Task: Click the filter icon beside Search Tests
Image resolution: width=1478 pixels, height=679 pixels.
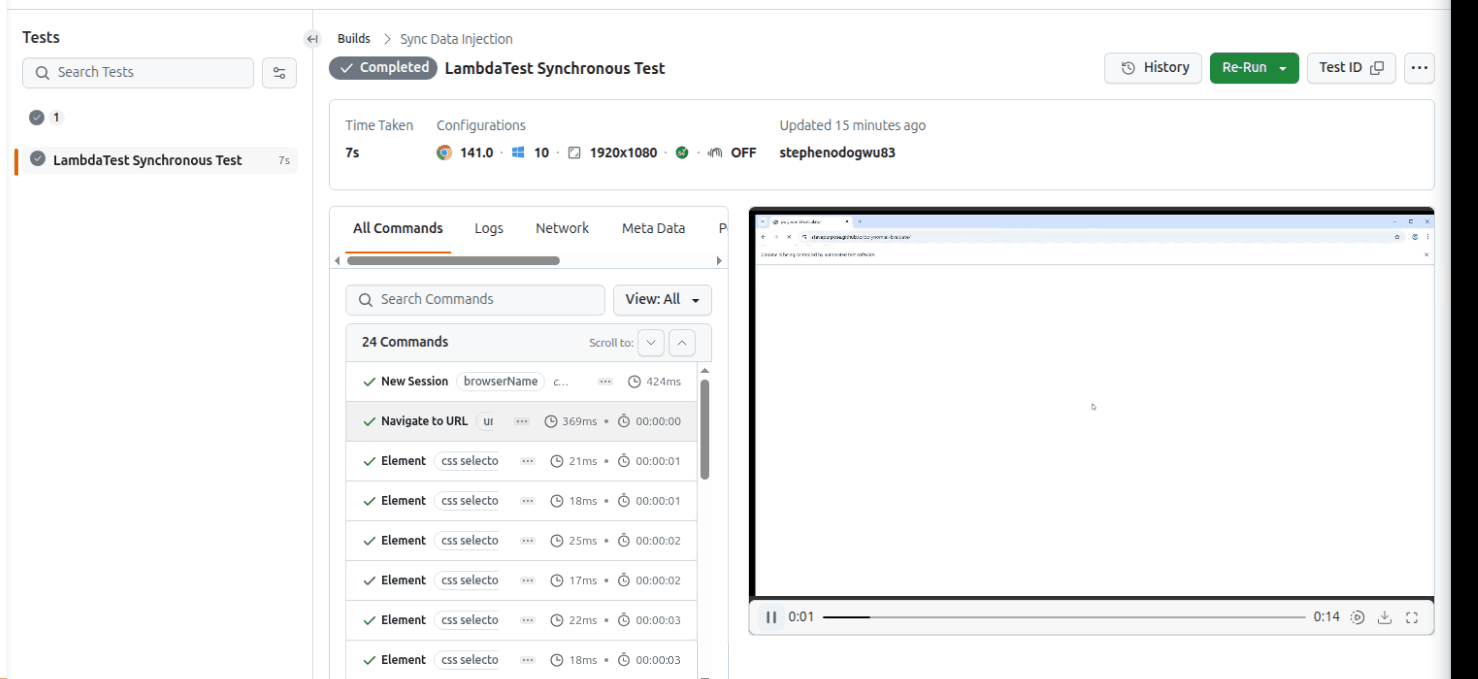Action: tap(279, 72)
